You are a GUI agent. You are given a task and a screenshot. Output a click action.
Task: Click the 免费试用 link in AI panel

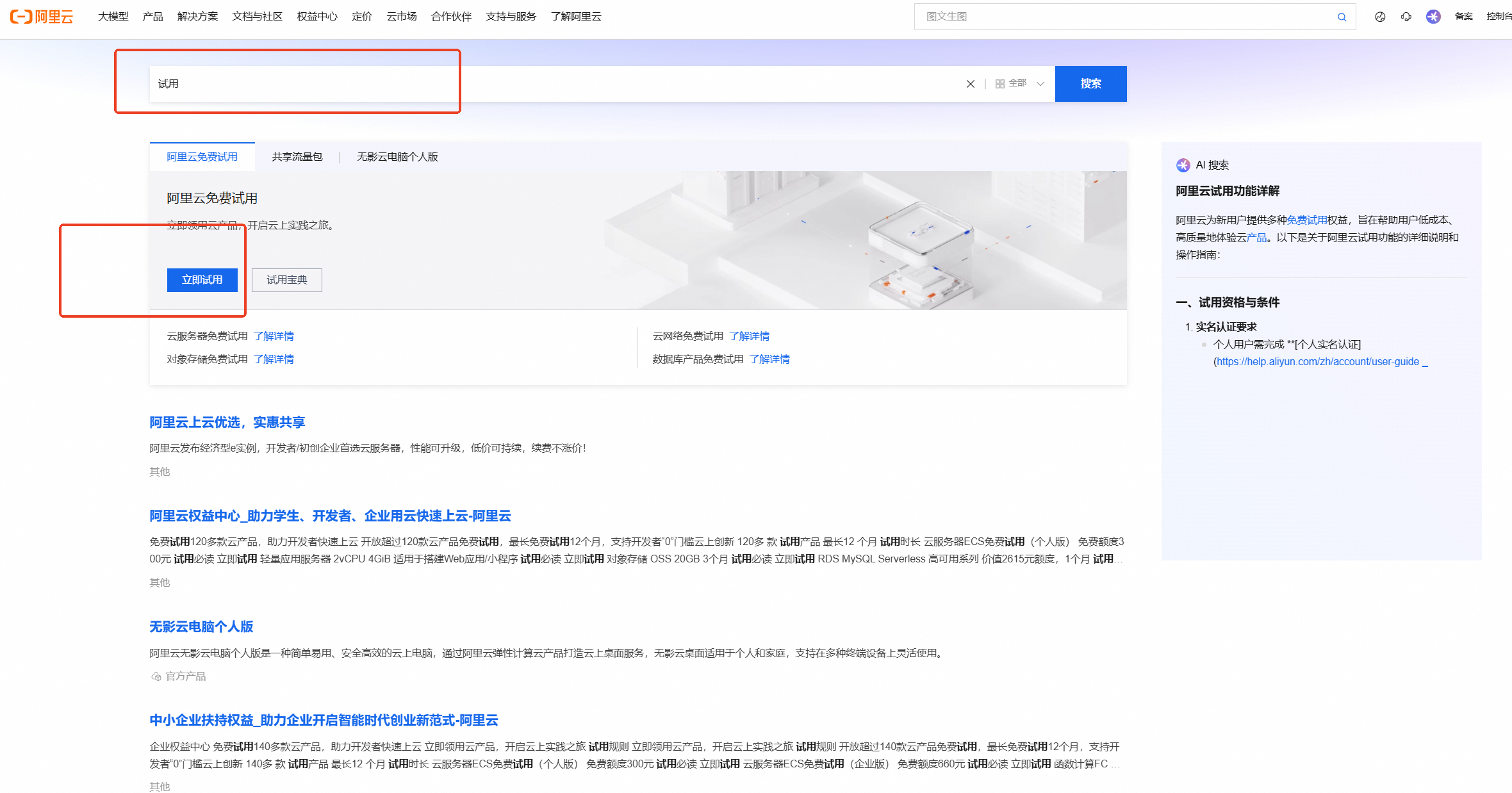[1307, 220]
